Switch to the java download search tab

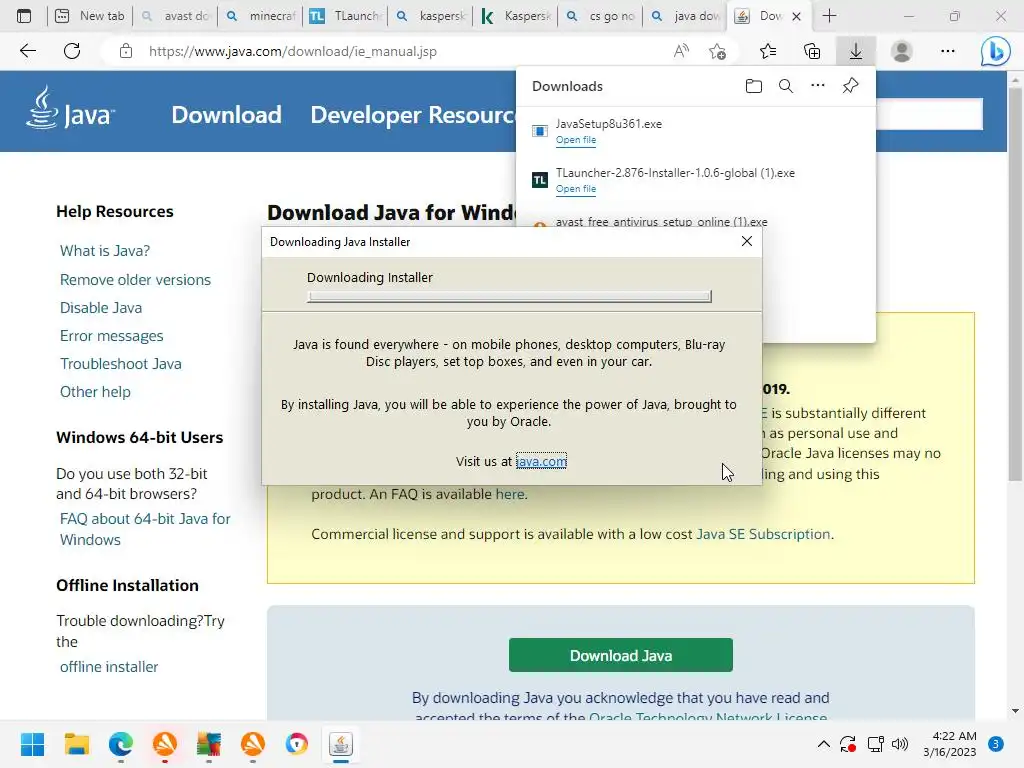pyautogui.click(x=686, y=16)
